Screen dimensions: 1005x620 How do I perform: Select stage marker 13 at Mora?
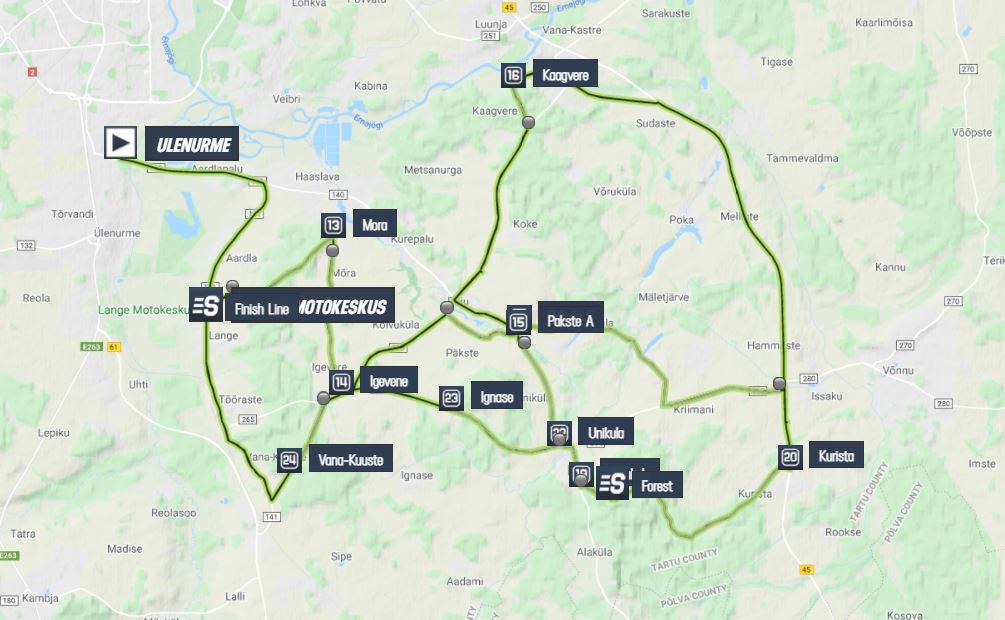[x=333, y=225]
